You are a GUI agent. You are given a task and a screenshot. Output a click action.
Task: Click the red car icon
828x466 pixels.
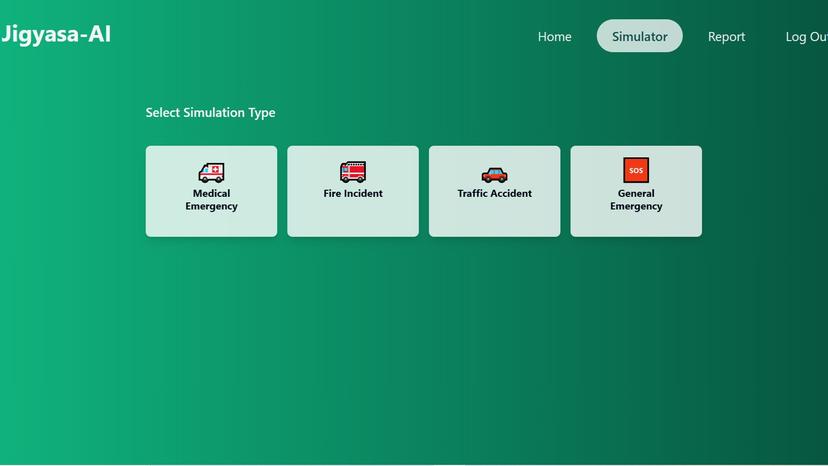pyautogui.click(x=494, y=175)
